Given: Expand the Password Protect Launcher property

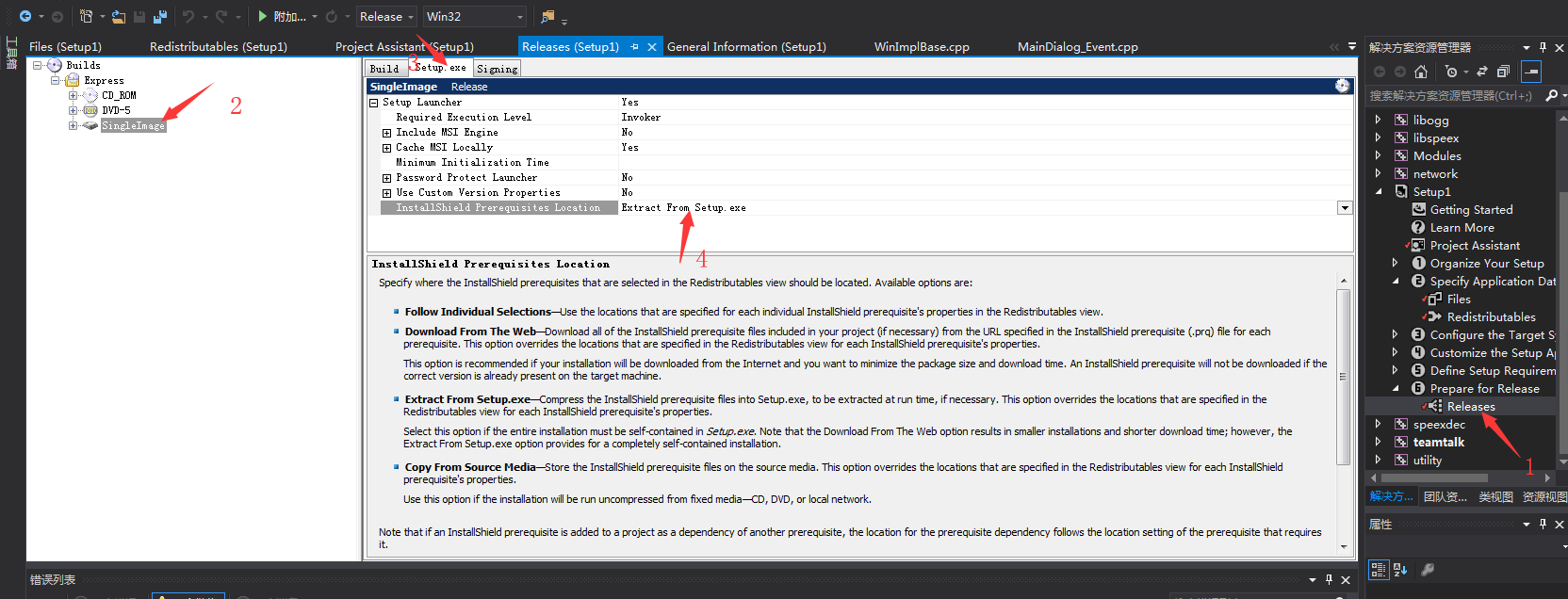Looking at the screenshot, I should pos(386,178).
